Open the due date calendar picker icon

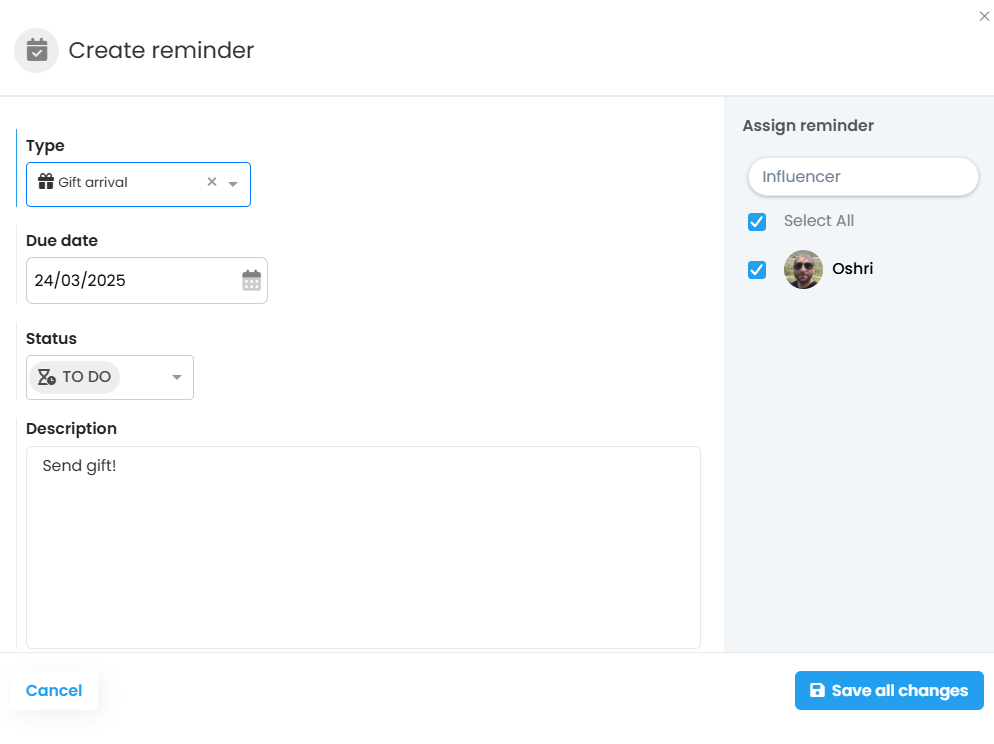point(252,280)
